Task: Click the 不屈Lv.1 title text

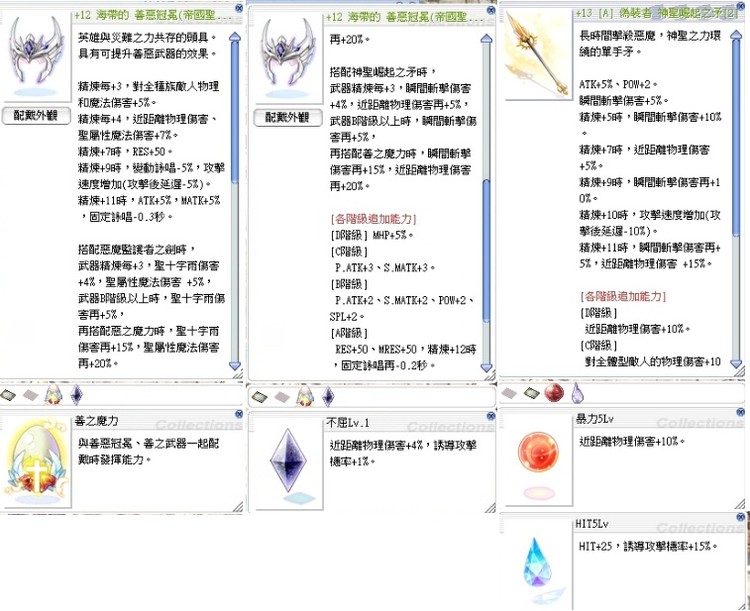Action: tap(348, 423)
